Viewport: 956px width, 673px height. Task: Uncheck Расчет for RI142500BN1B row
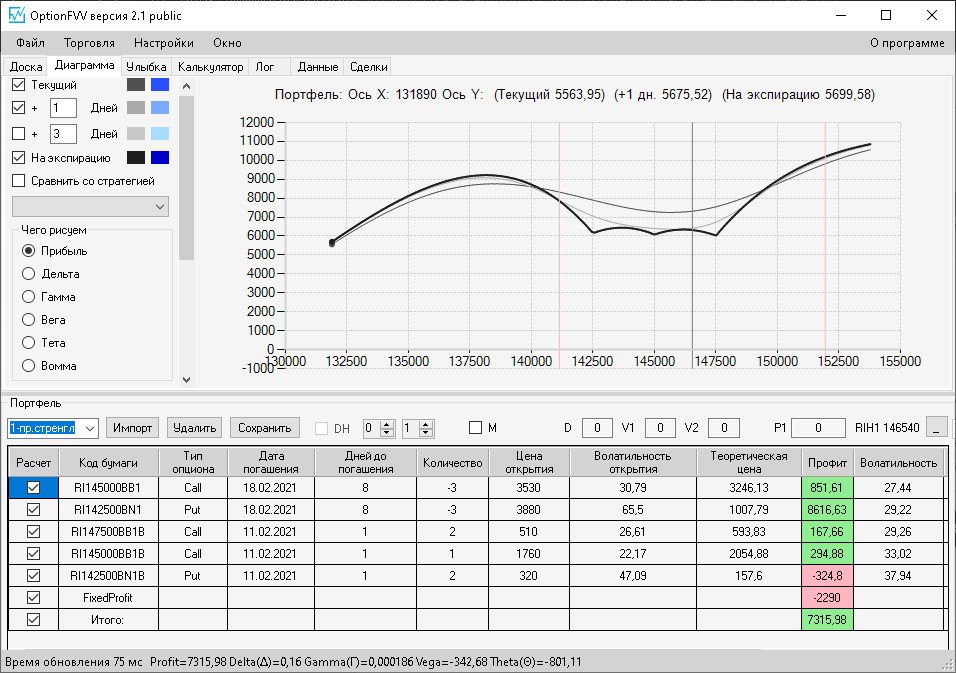click(34, 575)
